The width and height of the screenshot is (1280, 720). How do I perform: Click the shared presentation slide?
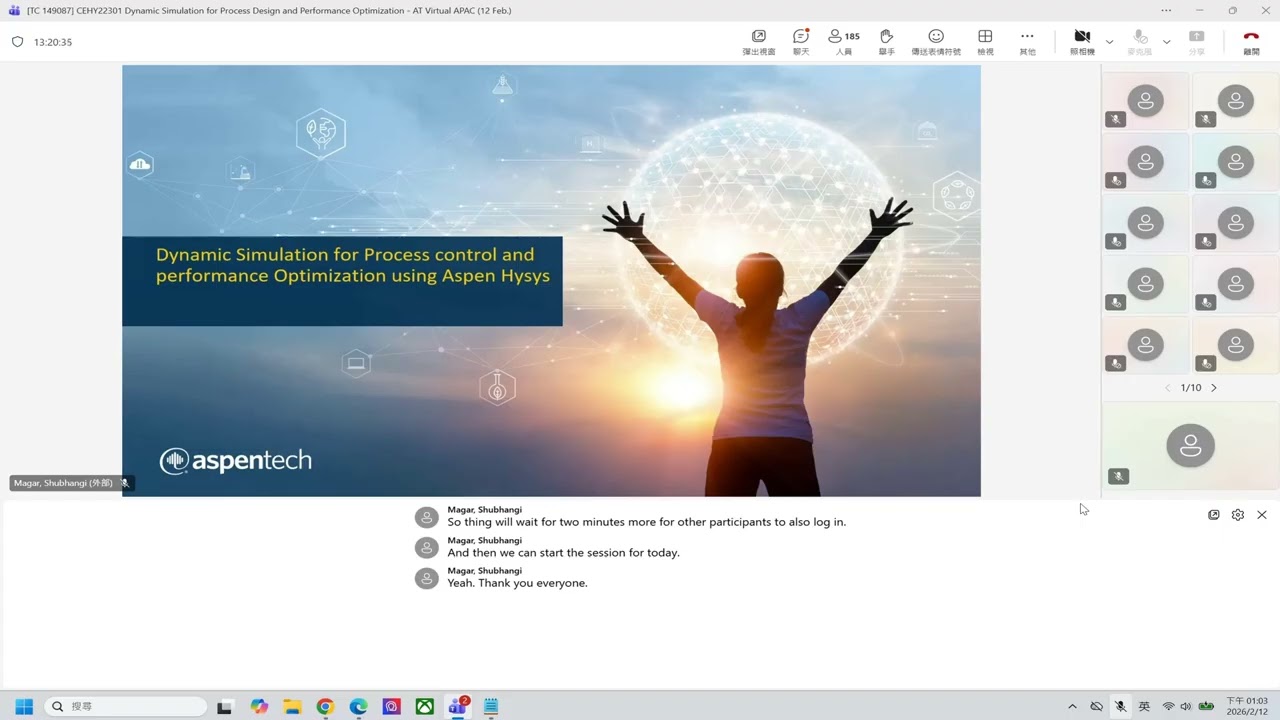(551, 281)
